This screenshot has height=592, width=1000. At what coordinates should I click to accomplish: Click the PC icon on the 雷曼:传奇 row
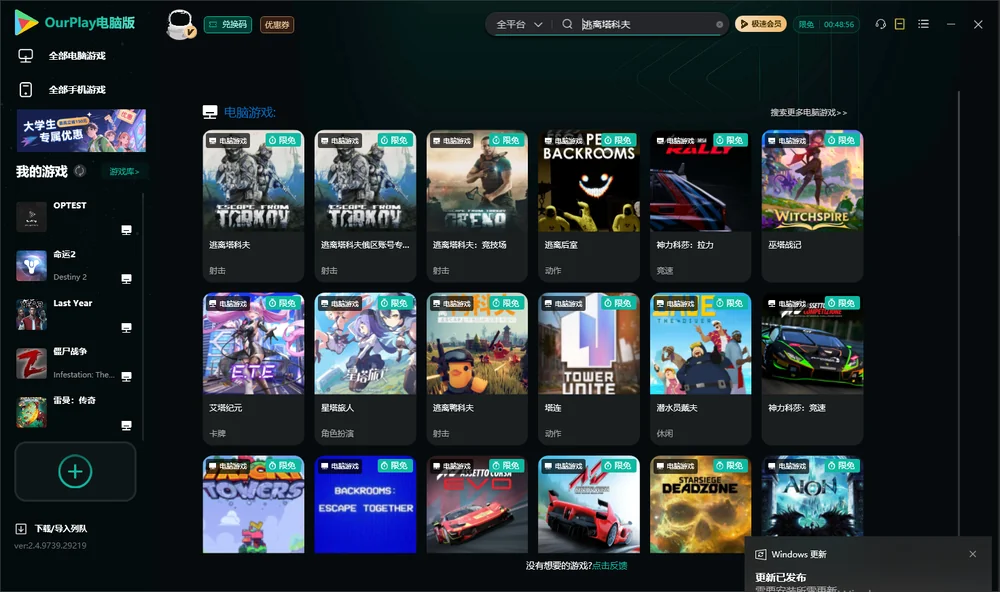(x=126, y=426)
